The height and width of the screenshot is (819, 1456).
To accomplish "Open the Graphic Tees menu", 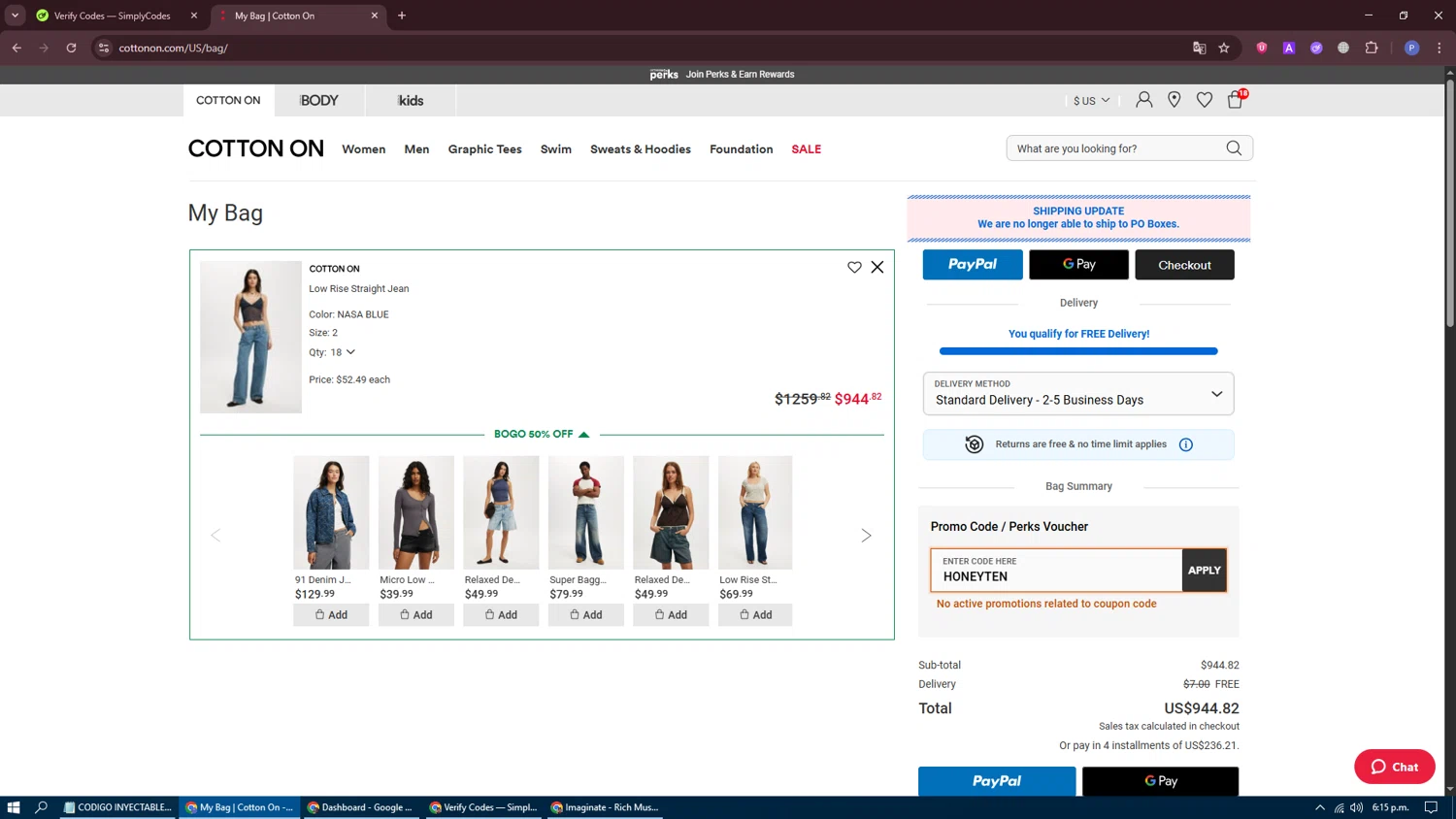I will 485,149.
